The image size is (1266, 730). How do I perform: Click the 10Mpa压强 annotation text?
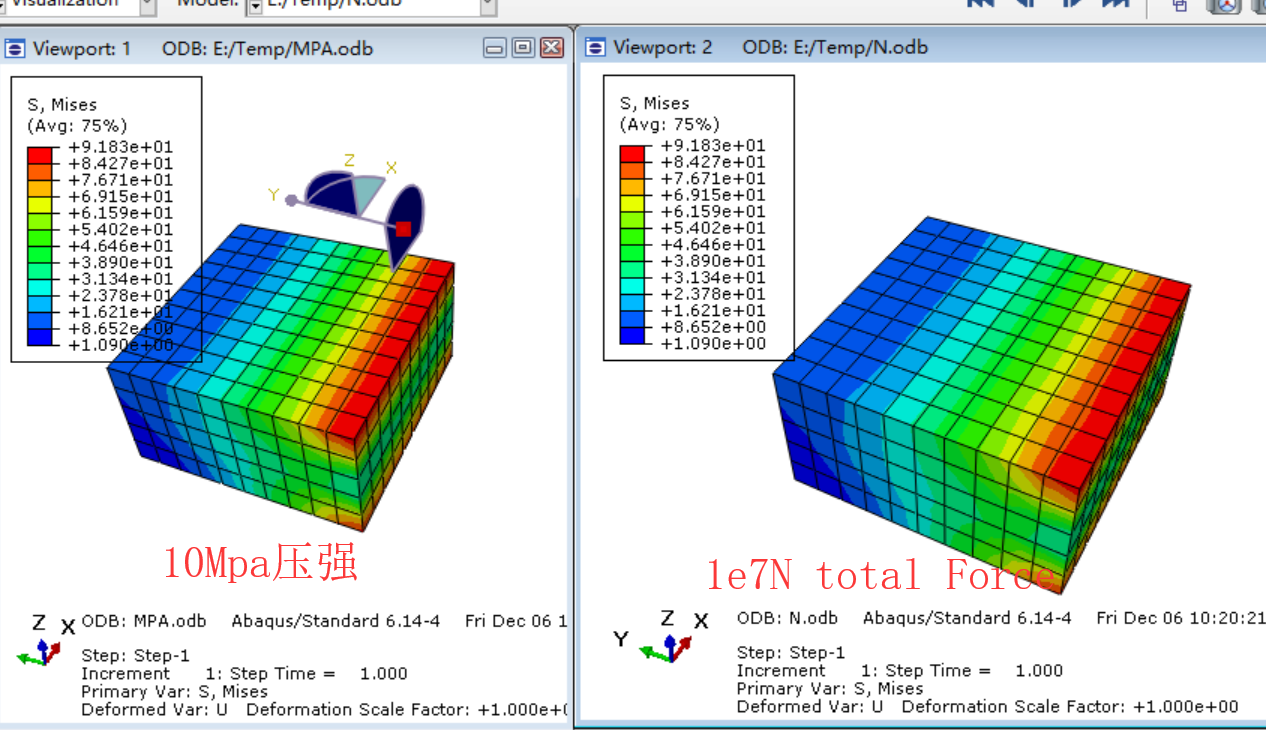pos(262,563)
